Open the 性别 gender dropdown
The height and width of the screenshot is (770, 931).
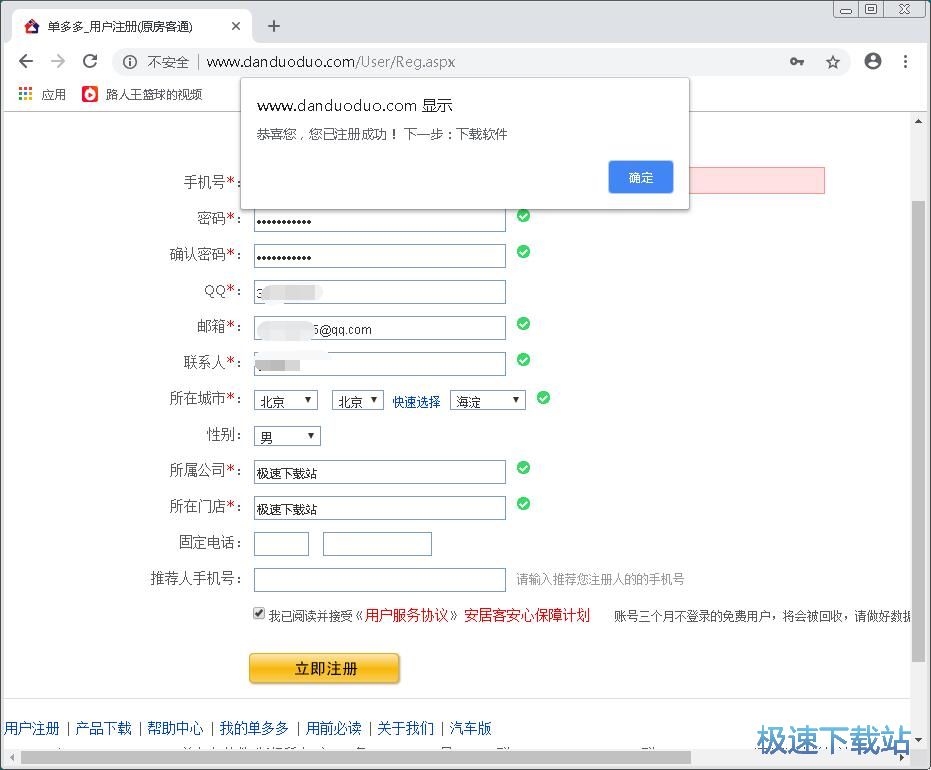tap(287, 436)
